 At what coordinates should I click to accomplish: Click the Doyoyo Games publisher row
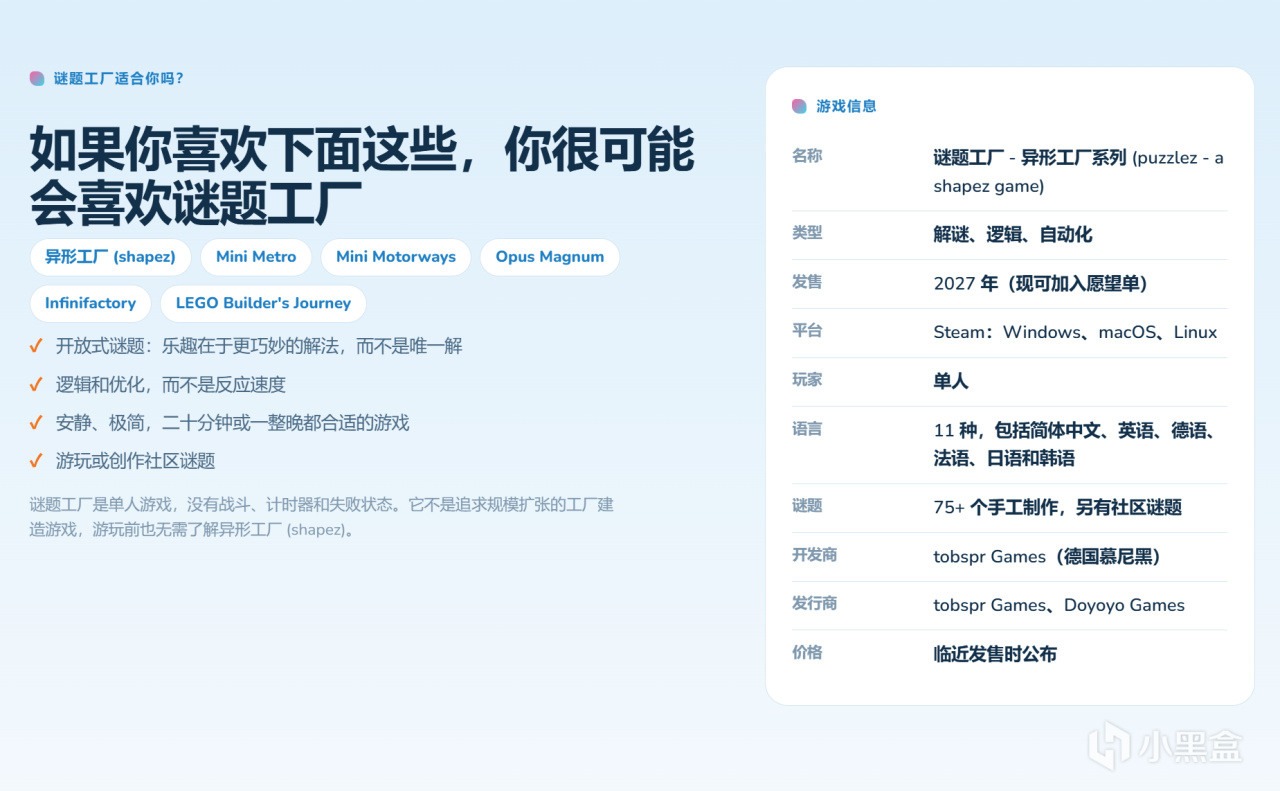coord(1009,605)
